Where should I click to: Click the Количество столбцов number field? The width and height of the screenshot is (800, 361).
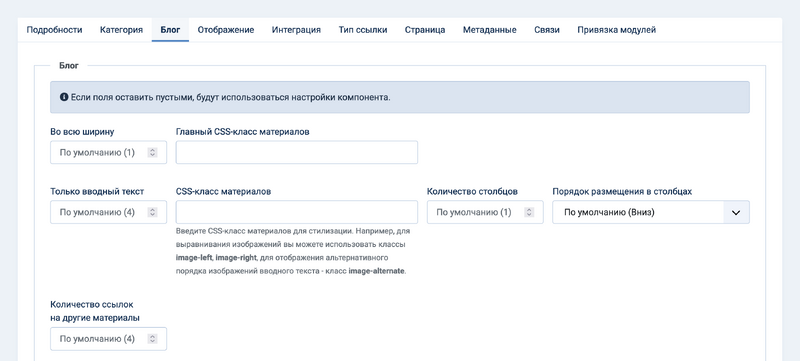pyautogui.click(x=485, y=212)
